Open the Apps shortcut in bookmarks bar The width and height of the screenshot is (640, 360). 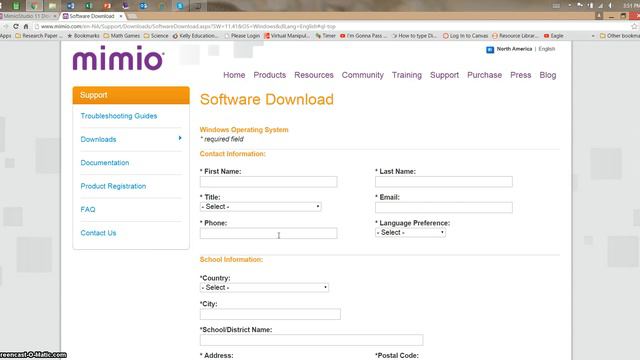point(5,36)
